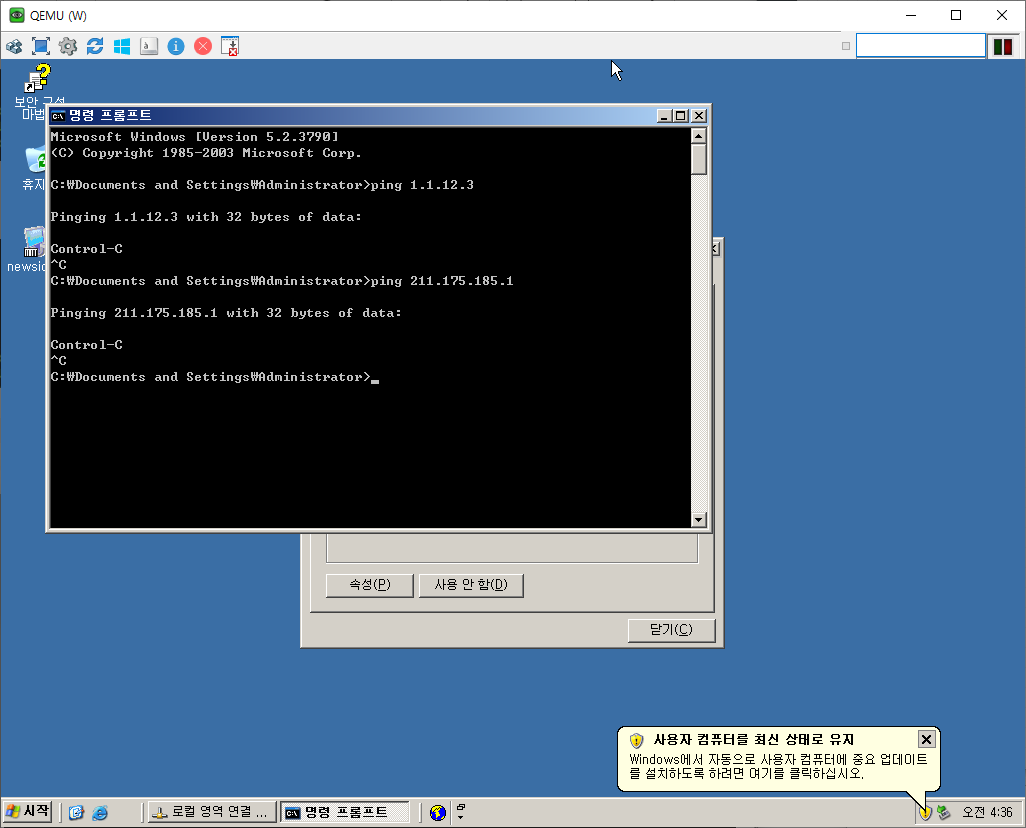Click the globe language bar icon in the taskbar
Viewport: 1026px width, 828px height.
point(438,813)
